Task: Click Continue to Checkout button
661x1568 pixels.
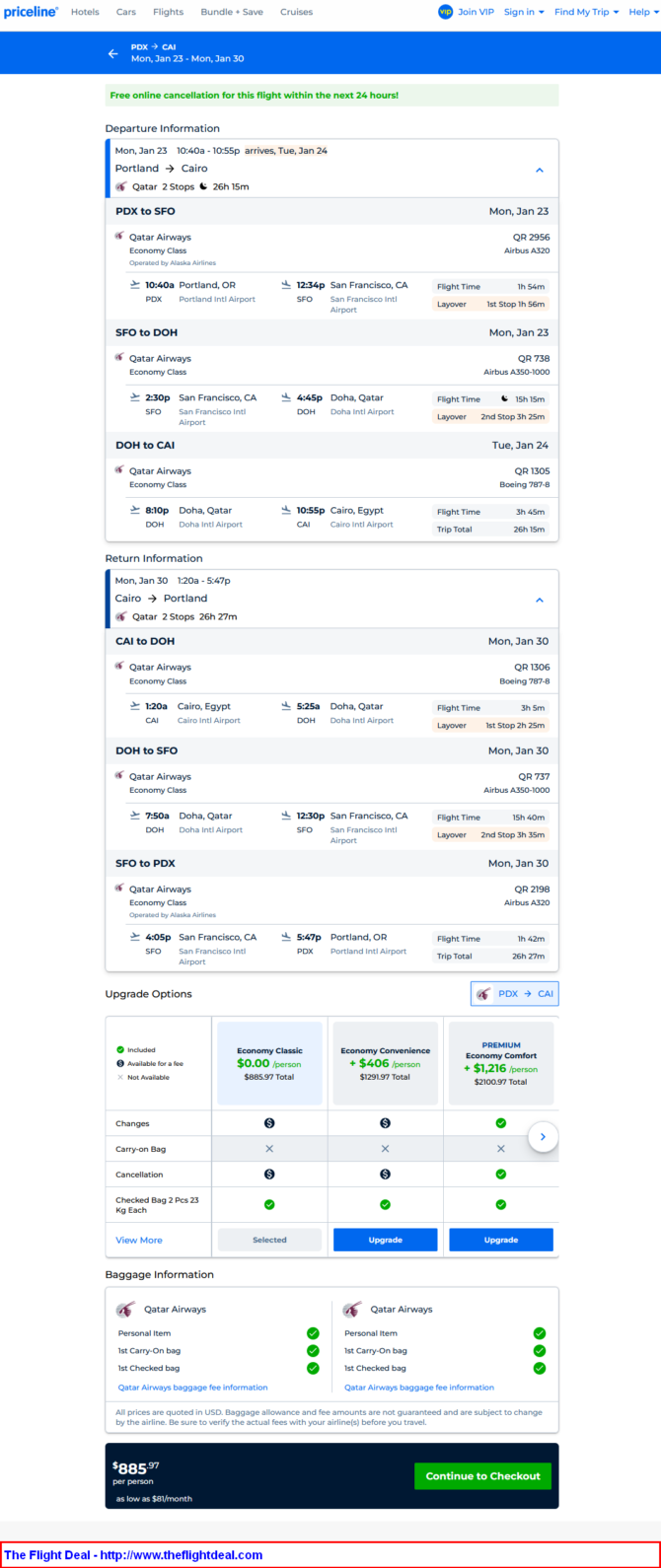Action: click(482, 1476)
